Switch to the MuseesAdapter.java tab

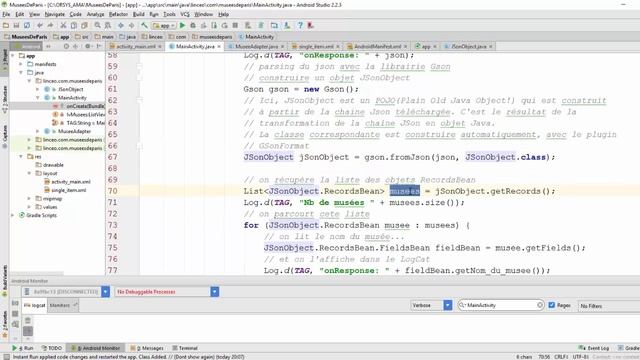click(256, 47)
